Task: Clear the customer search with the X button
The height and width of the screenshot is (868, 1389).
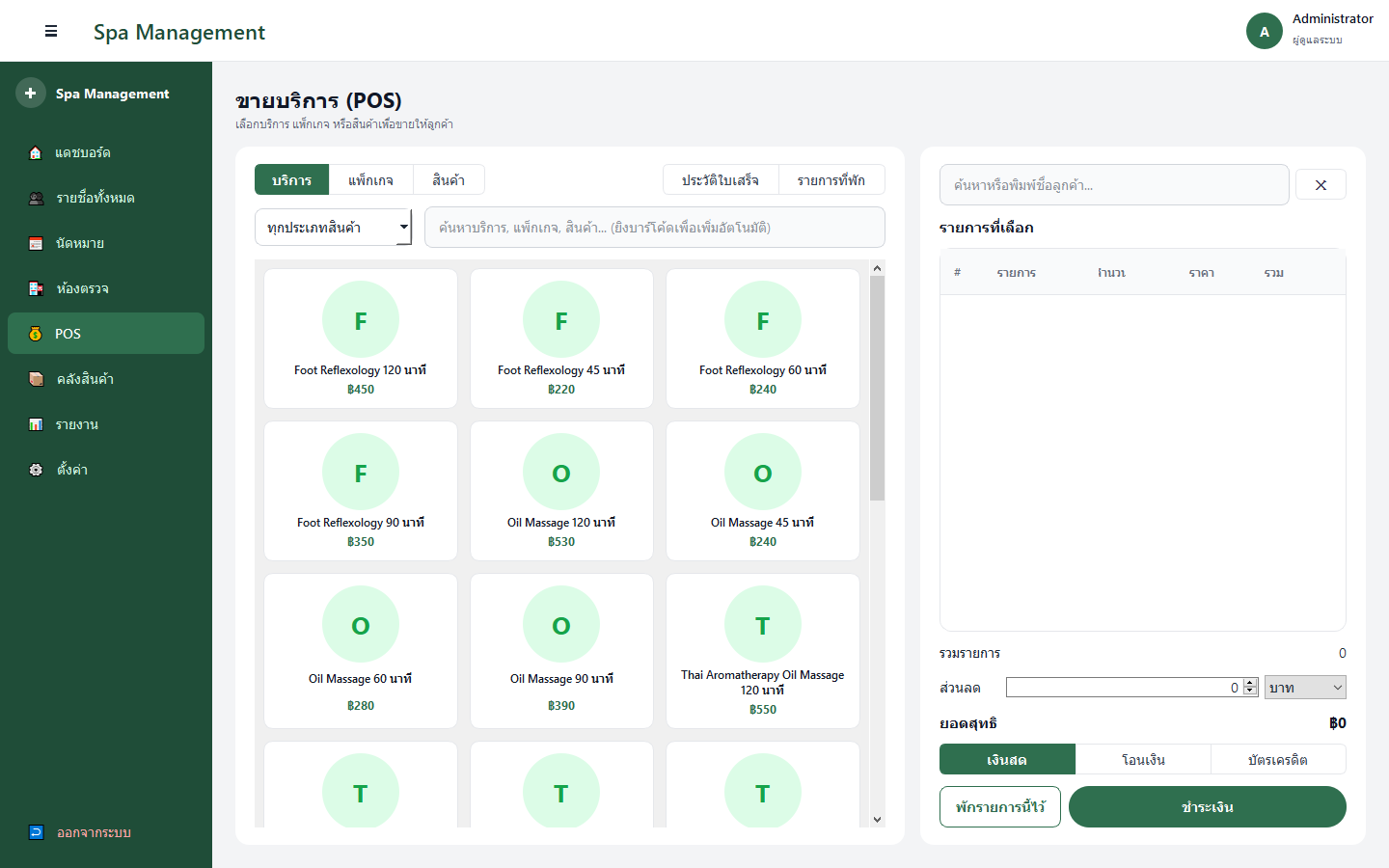Action: click(x=1321, y=185)
